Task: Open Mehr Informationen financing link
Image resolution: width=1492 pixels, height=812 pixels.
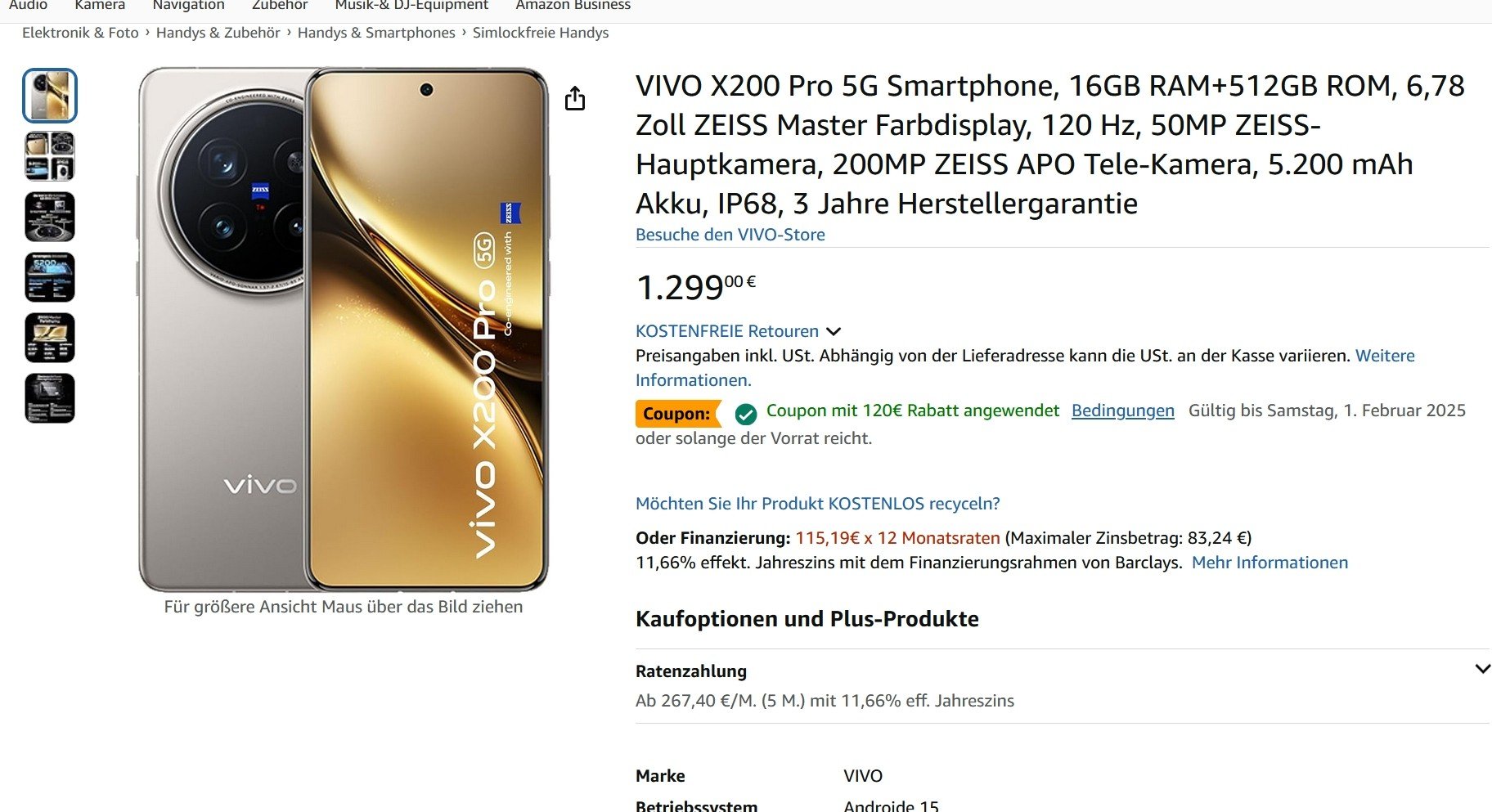Action: pyautogui.click(x=1270, y=563)
